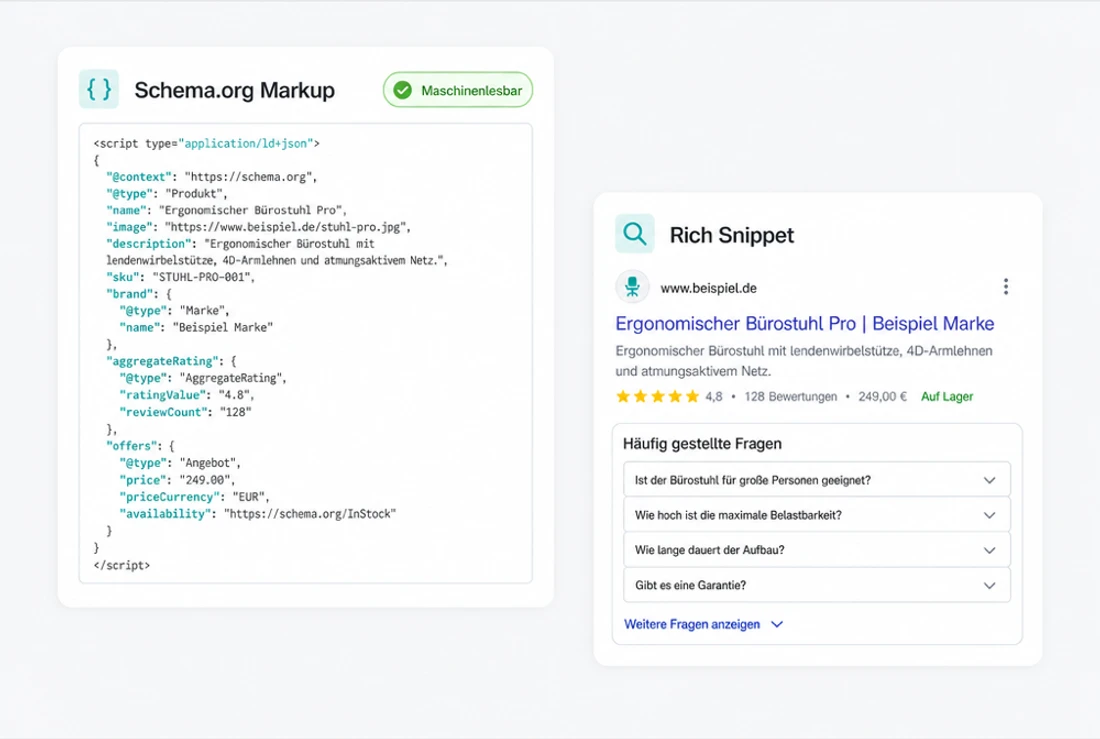1100x739 pixels.
Task: Click the snippet description starting 'Ergonomischer Bürostuhl mit'
Action: coord(804,361)
